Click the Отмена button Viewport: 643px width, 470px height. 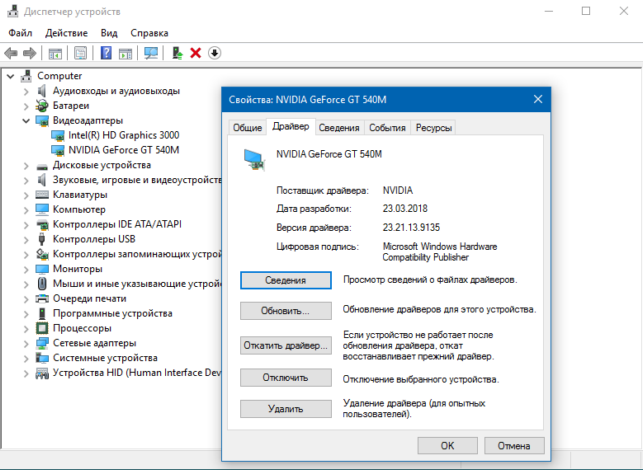pyautogui.click(x=514, y=446)
